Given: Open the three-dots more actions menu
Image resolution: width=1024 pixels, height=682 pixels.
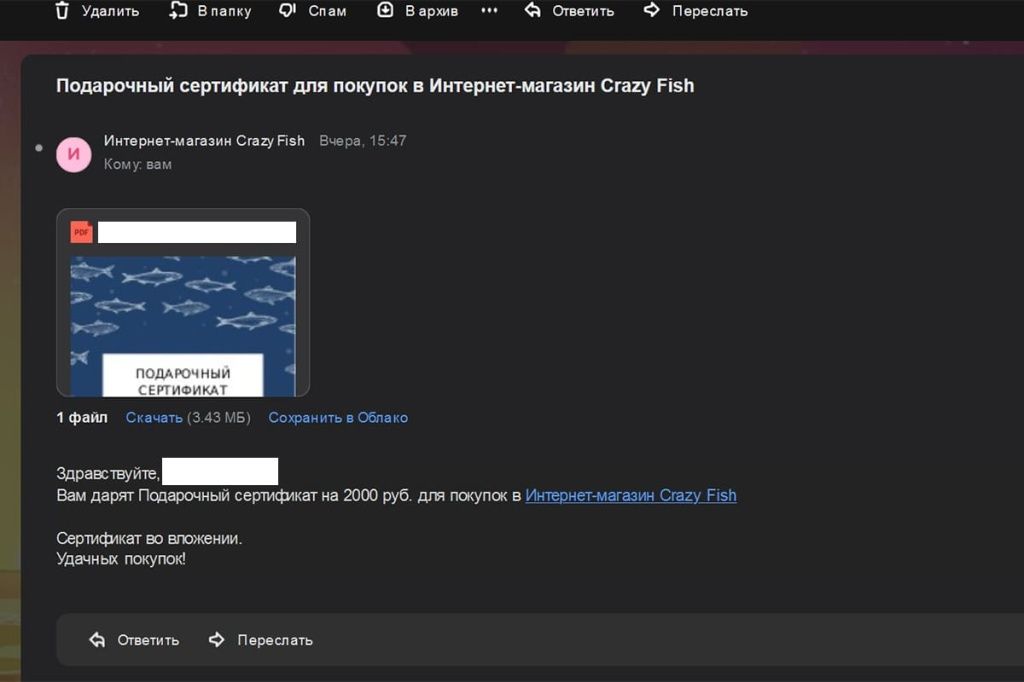Looking at the screenshot, I should click(x=489, y=11).
